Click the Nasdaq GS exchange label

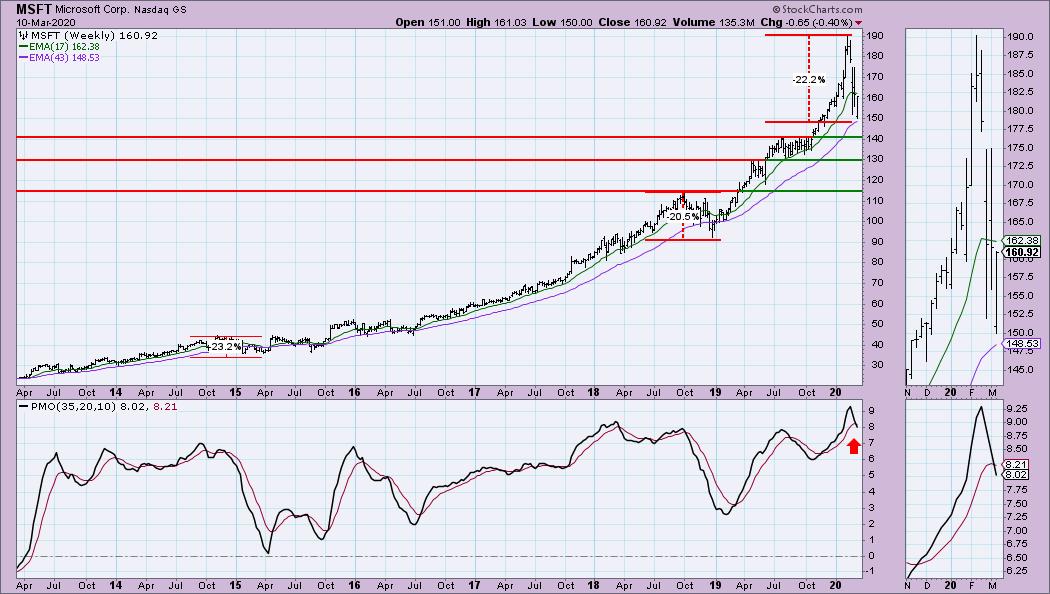click(x=161, y=10)
